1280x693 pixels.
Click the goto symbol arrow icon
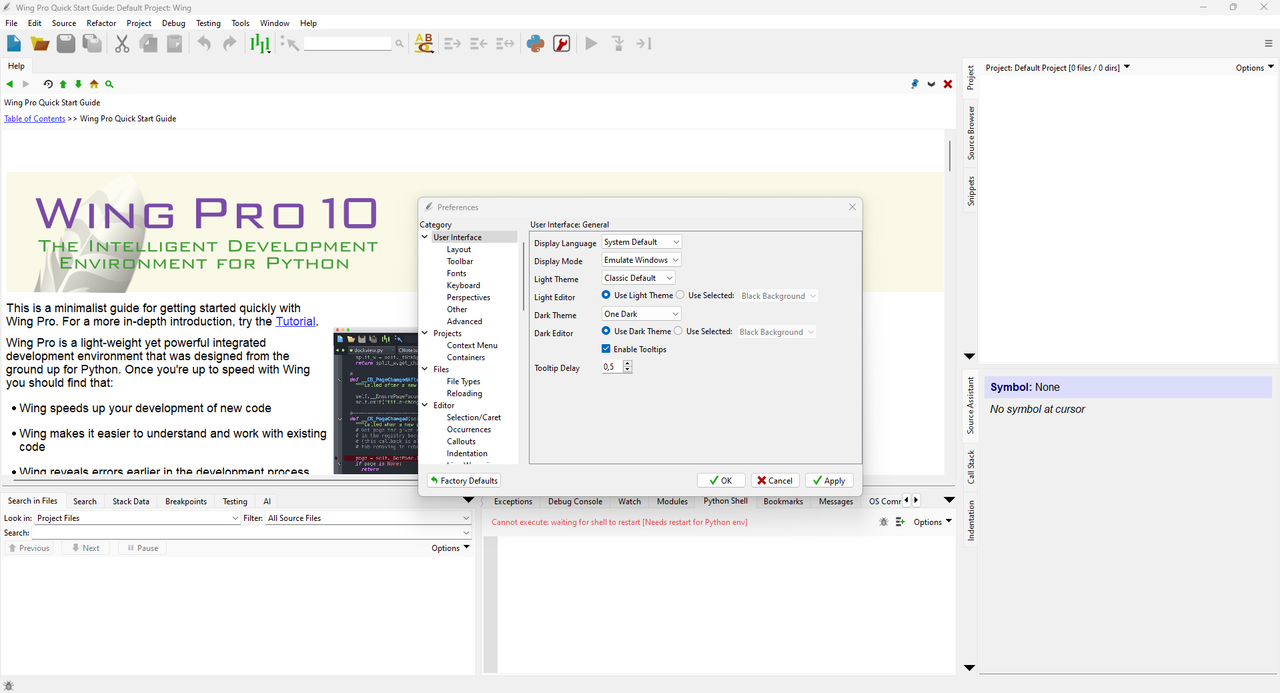[x=290, y=43]
